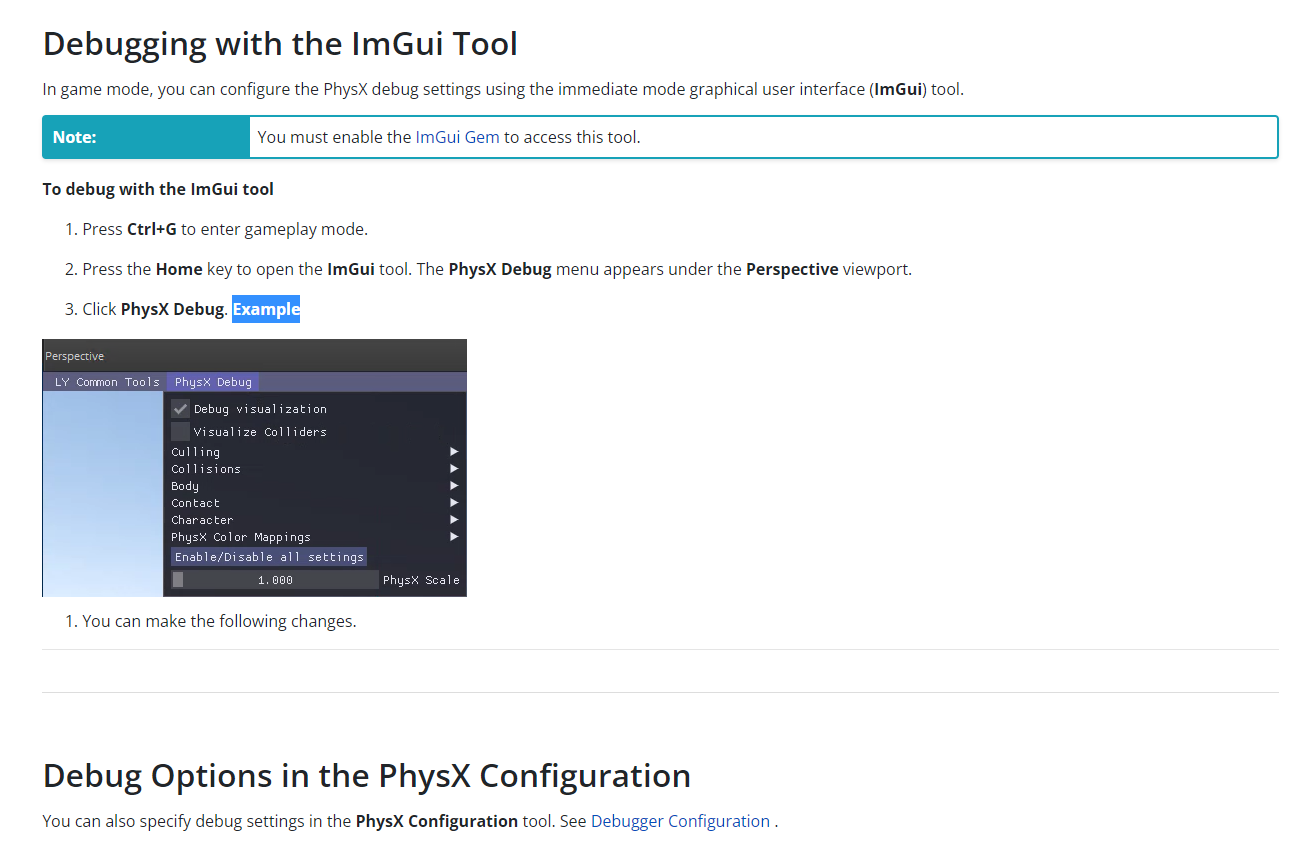Click the tool link in the intro
This screenshot has width=1315, height=857.
[944, 89]
